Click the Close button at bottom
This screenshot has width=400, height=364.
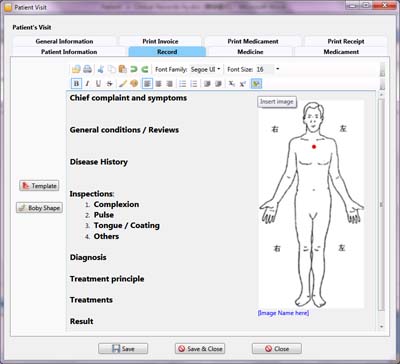coord(277,349)
